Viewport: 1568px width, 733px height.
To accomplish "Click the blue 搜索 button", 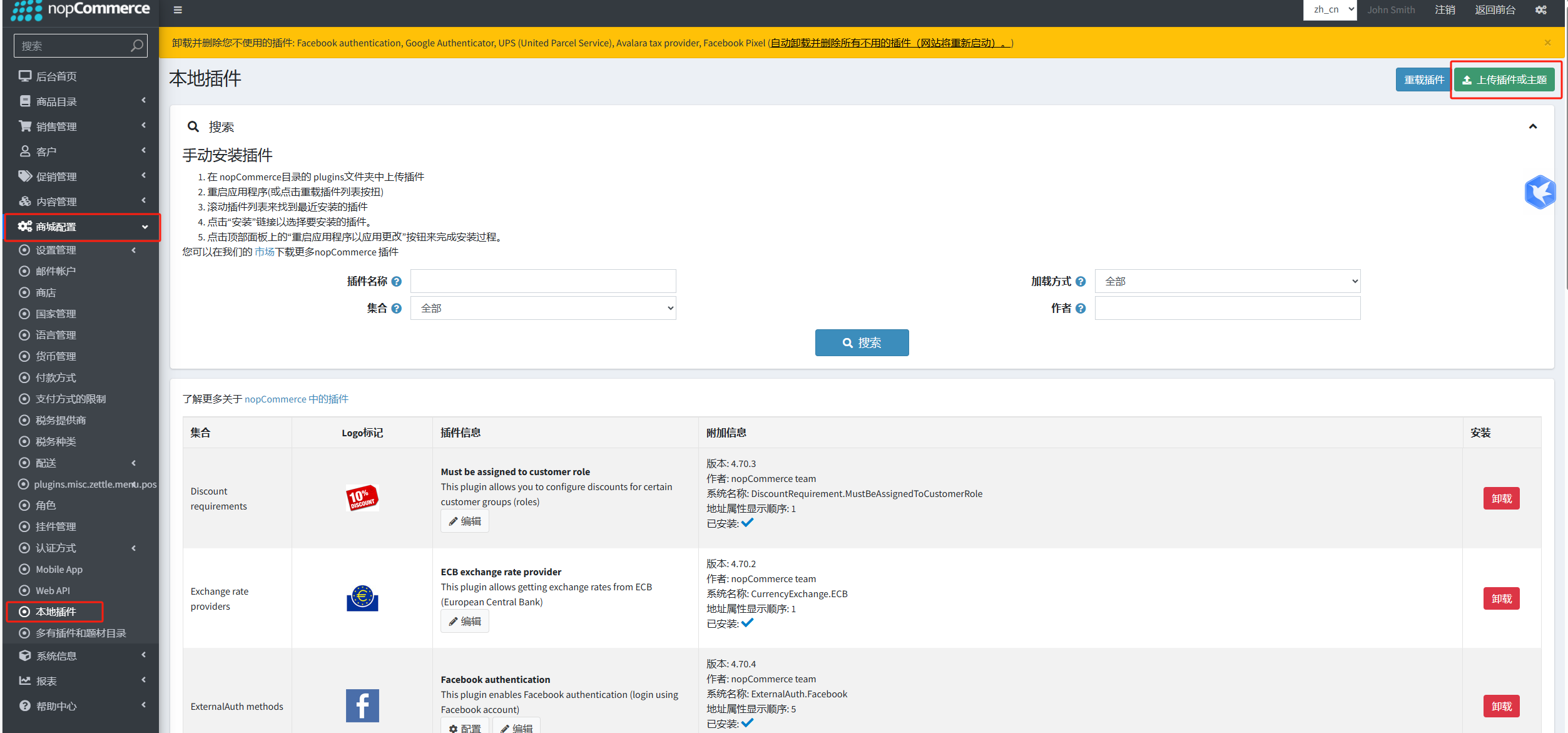I will 862,342.
